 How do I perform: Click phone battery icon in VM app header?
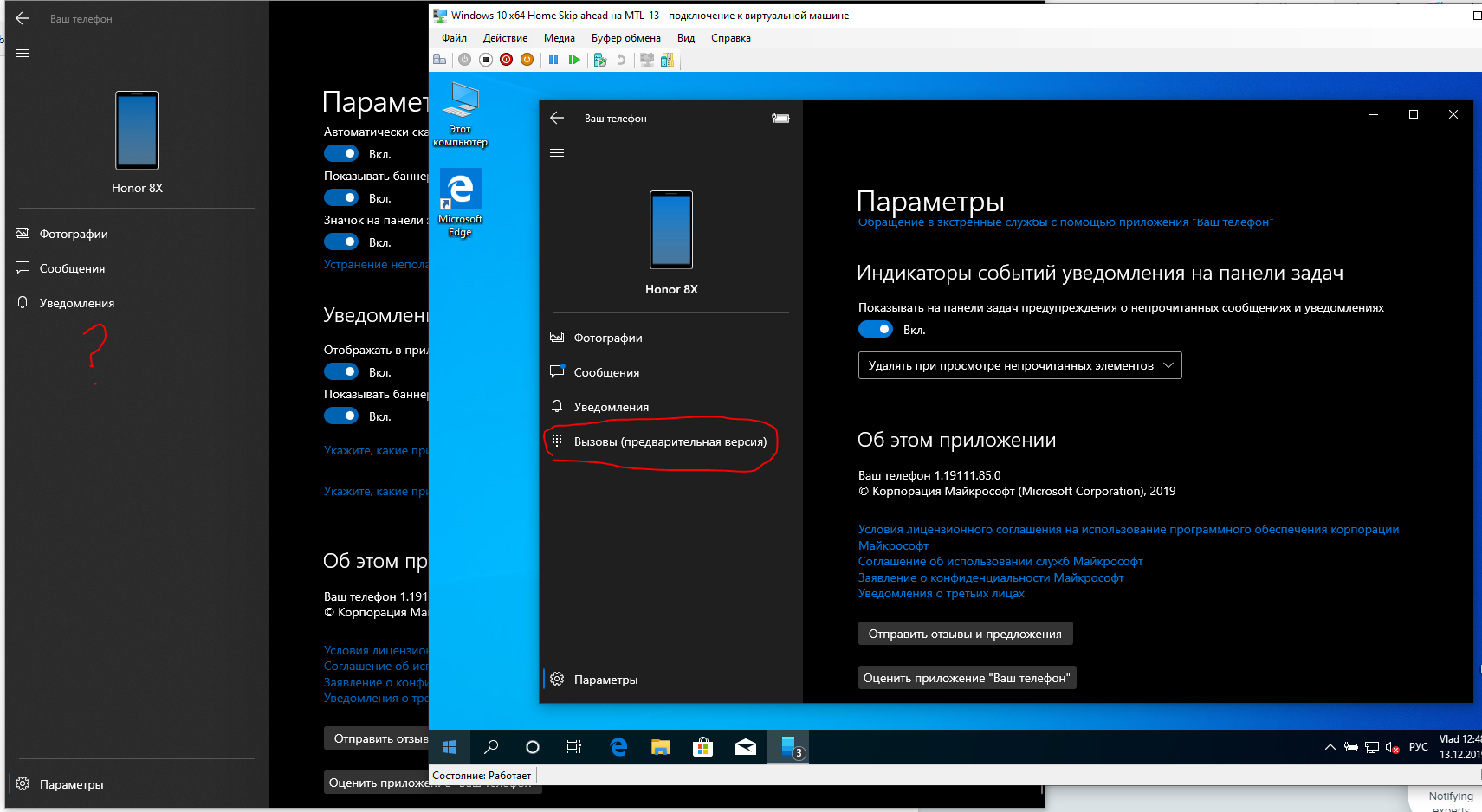pyautogui.click(x=780, y=118)
